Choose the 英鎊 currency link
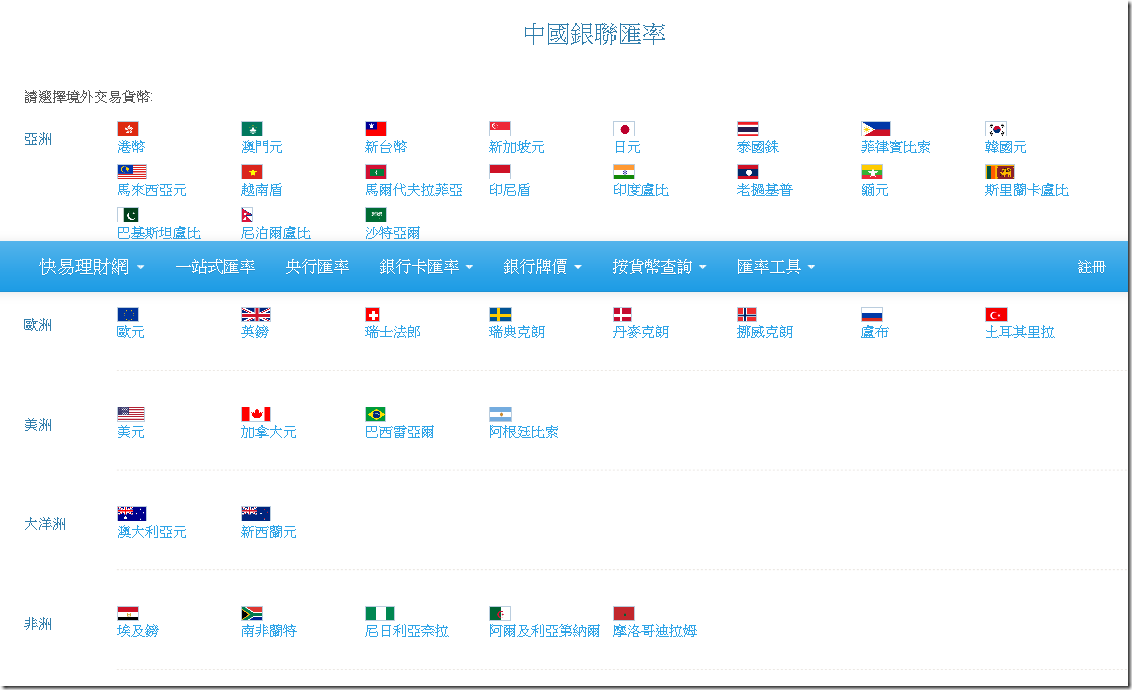 point(255,332)
